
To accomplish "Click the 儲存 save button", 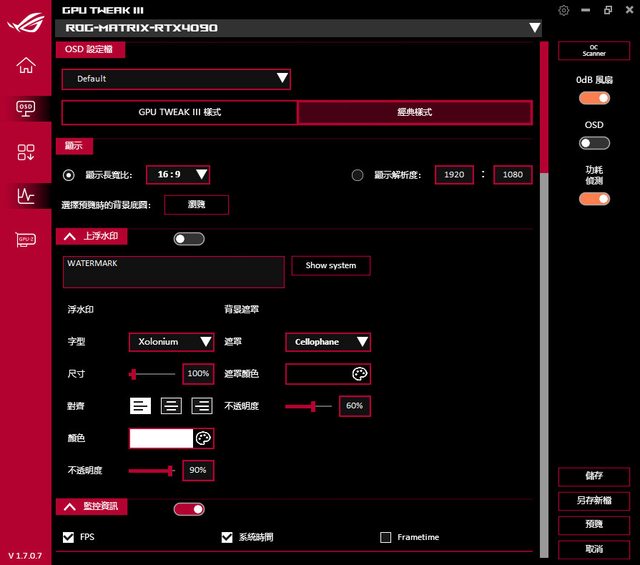I will 594,477.
